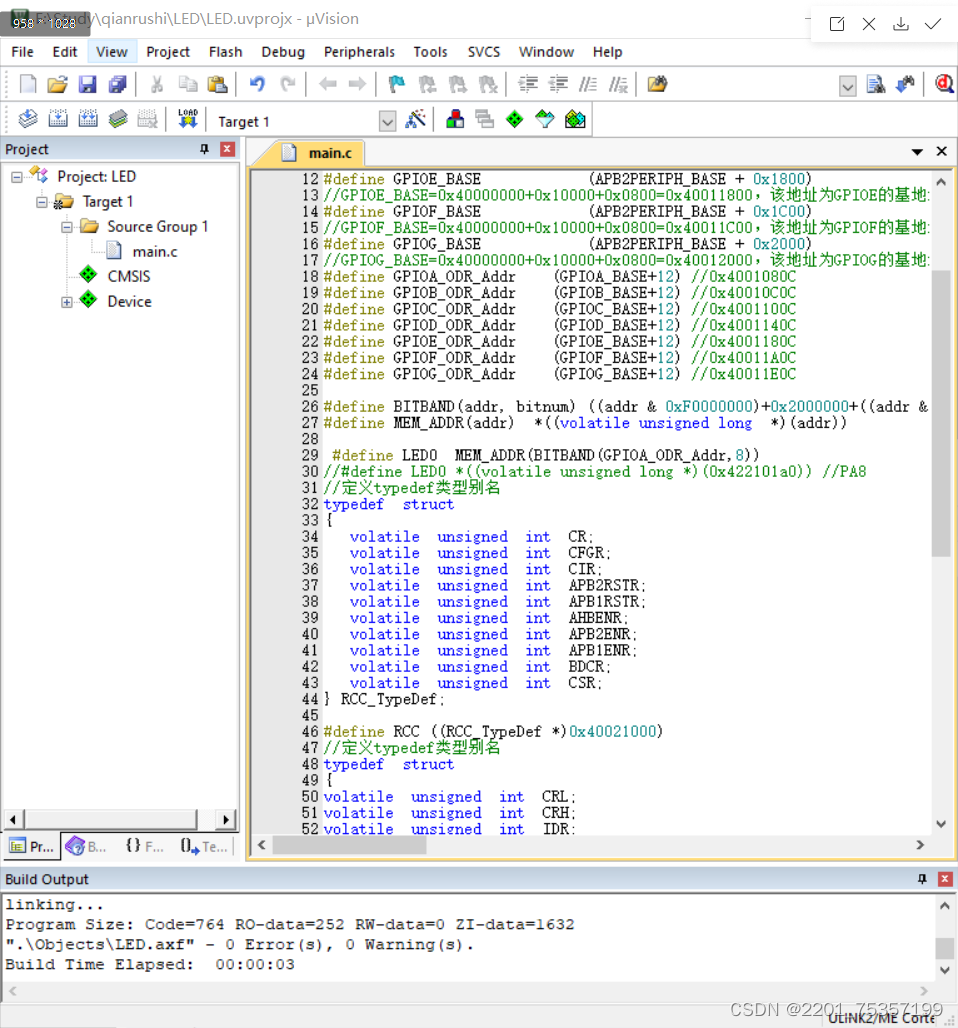Viewport: 958px width, 1028px height.
Task: Open Options for Target wand icon
Action: [416, 120]
